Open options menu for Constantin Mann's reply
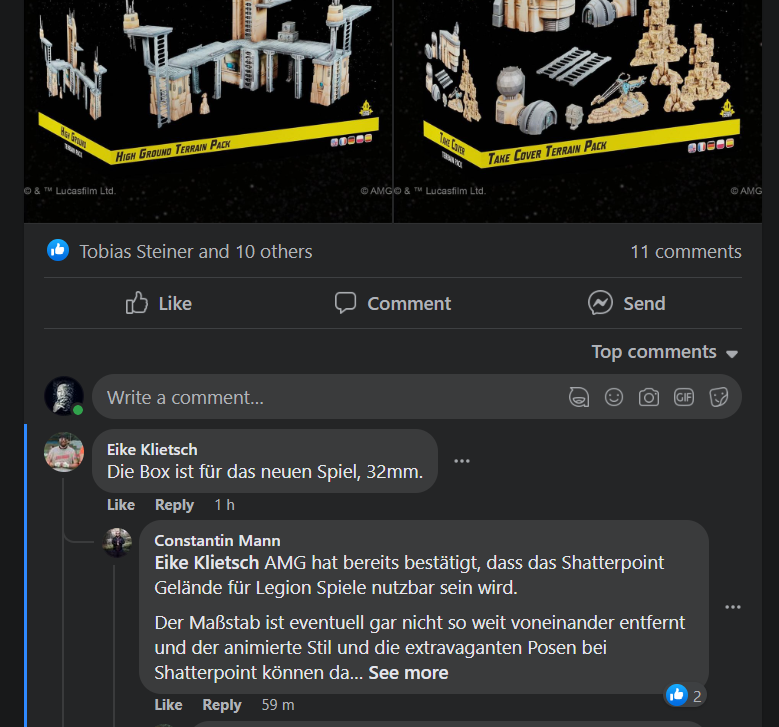 pyautogui.click(x=733, y=607)
